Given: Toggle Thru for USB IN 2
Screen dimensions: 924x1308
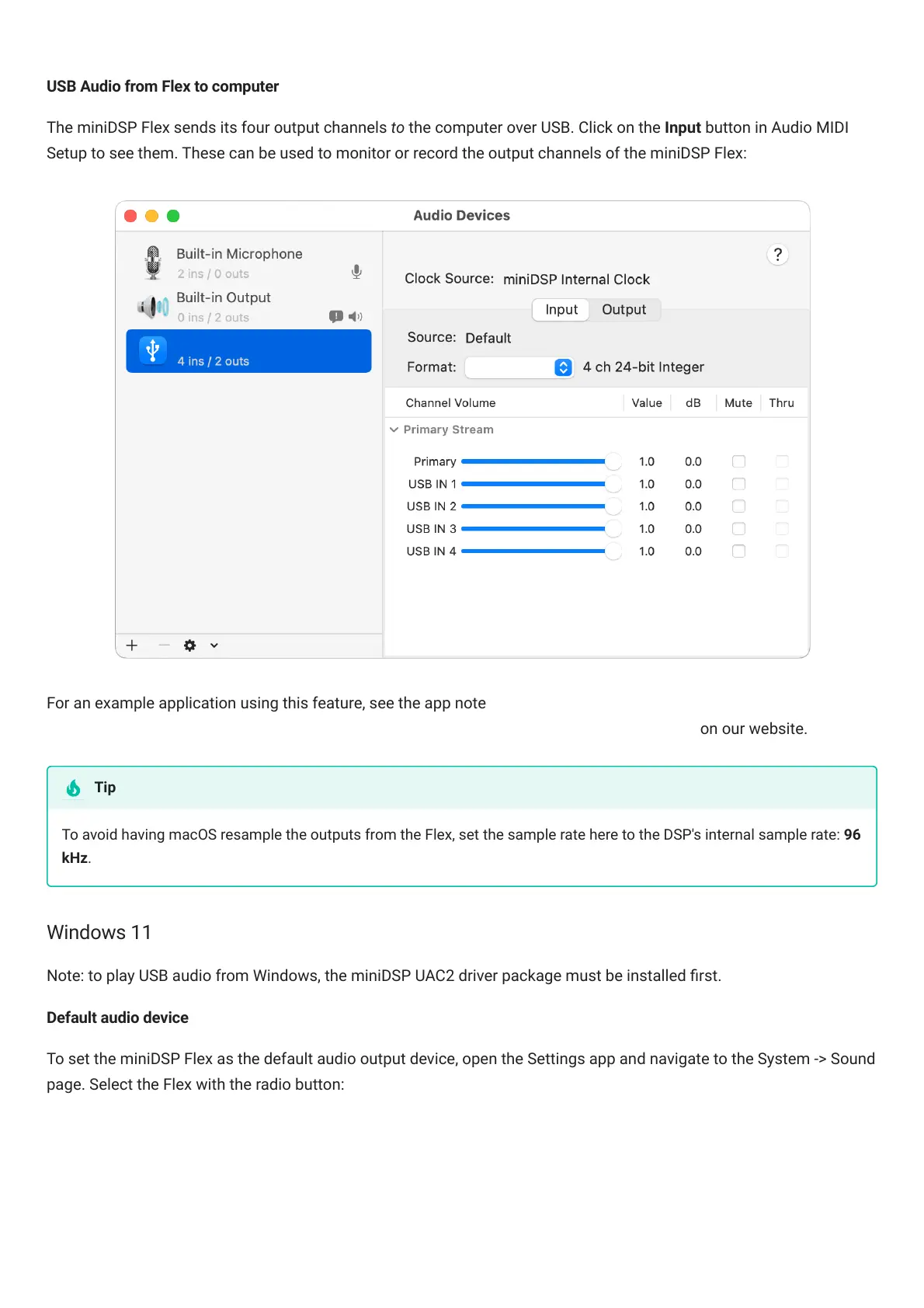Looking at the screenshot, I should click(x=782, y=506).
